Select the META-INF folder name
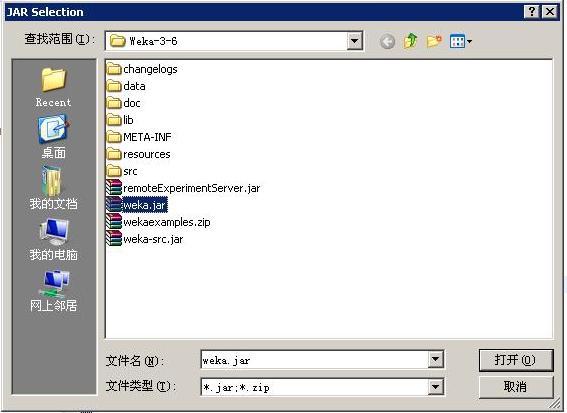This screenshot has width=567, height=413. (x=148, y=137)
